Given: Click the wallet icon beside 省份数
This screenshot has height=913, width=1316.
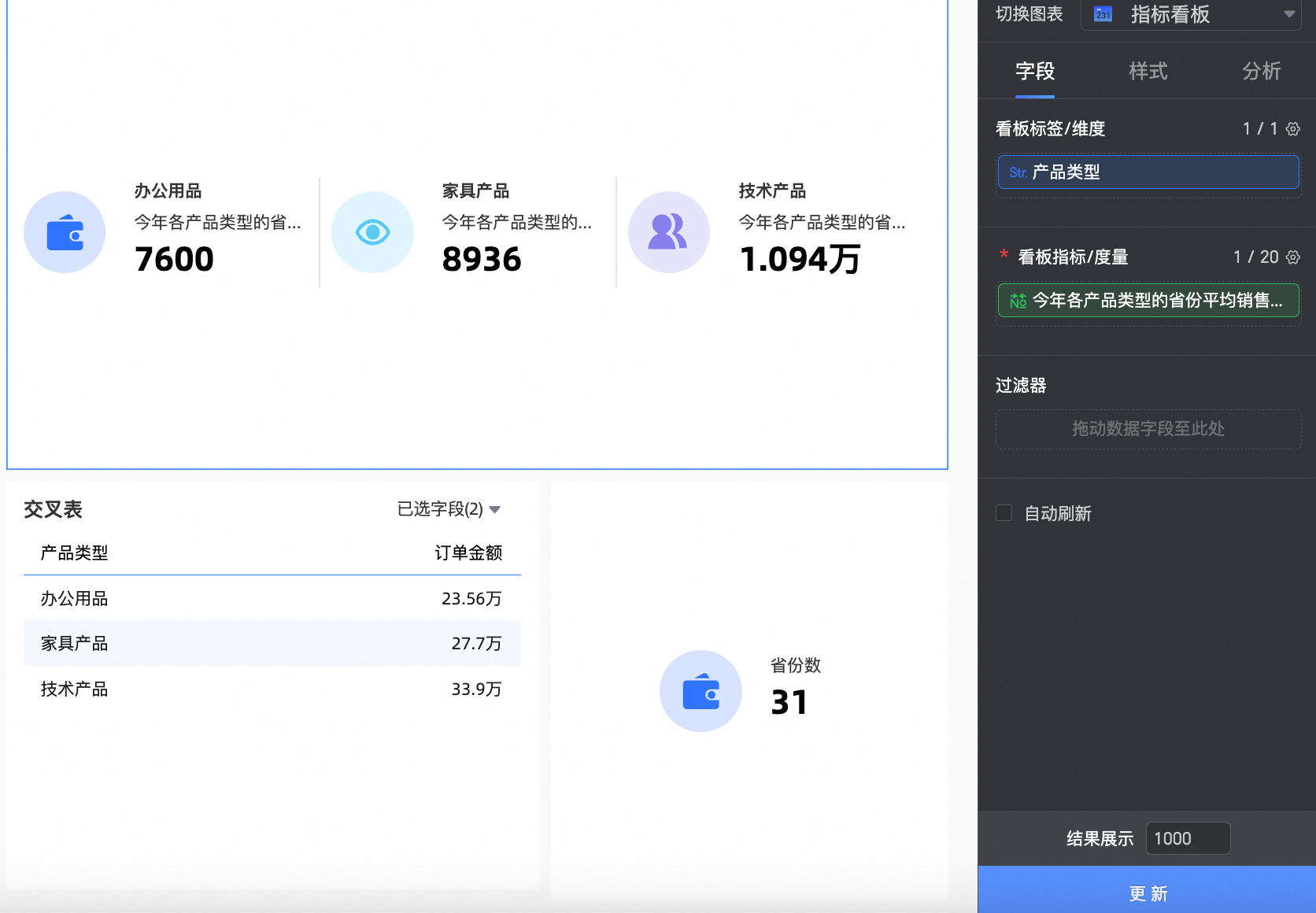Looking at the screenshot, I should pos(701,691).
